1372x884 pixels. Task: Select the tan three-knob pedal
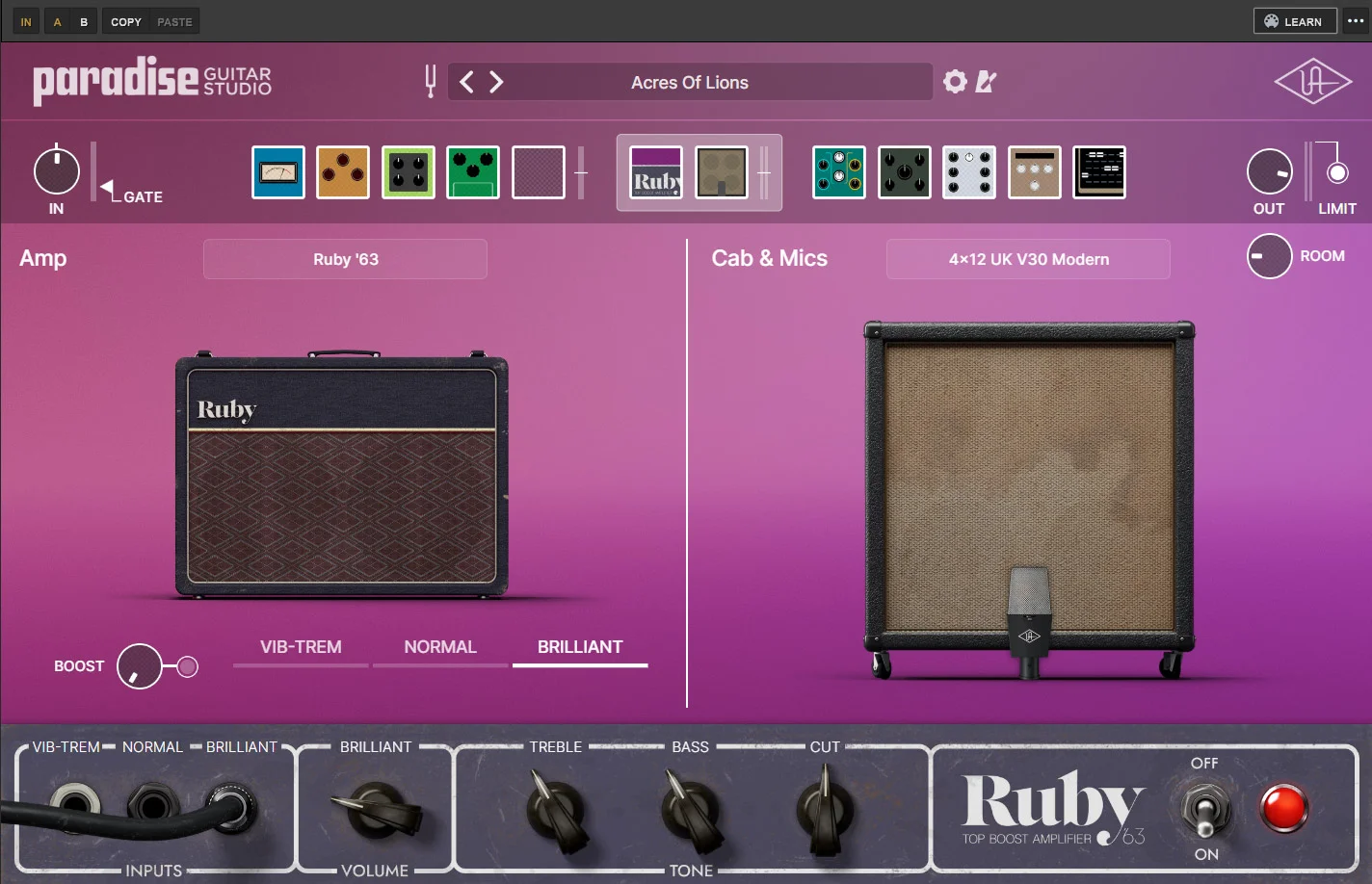click(1035, 172)
